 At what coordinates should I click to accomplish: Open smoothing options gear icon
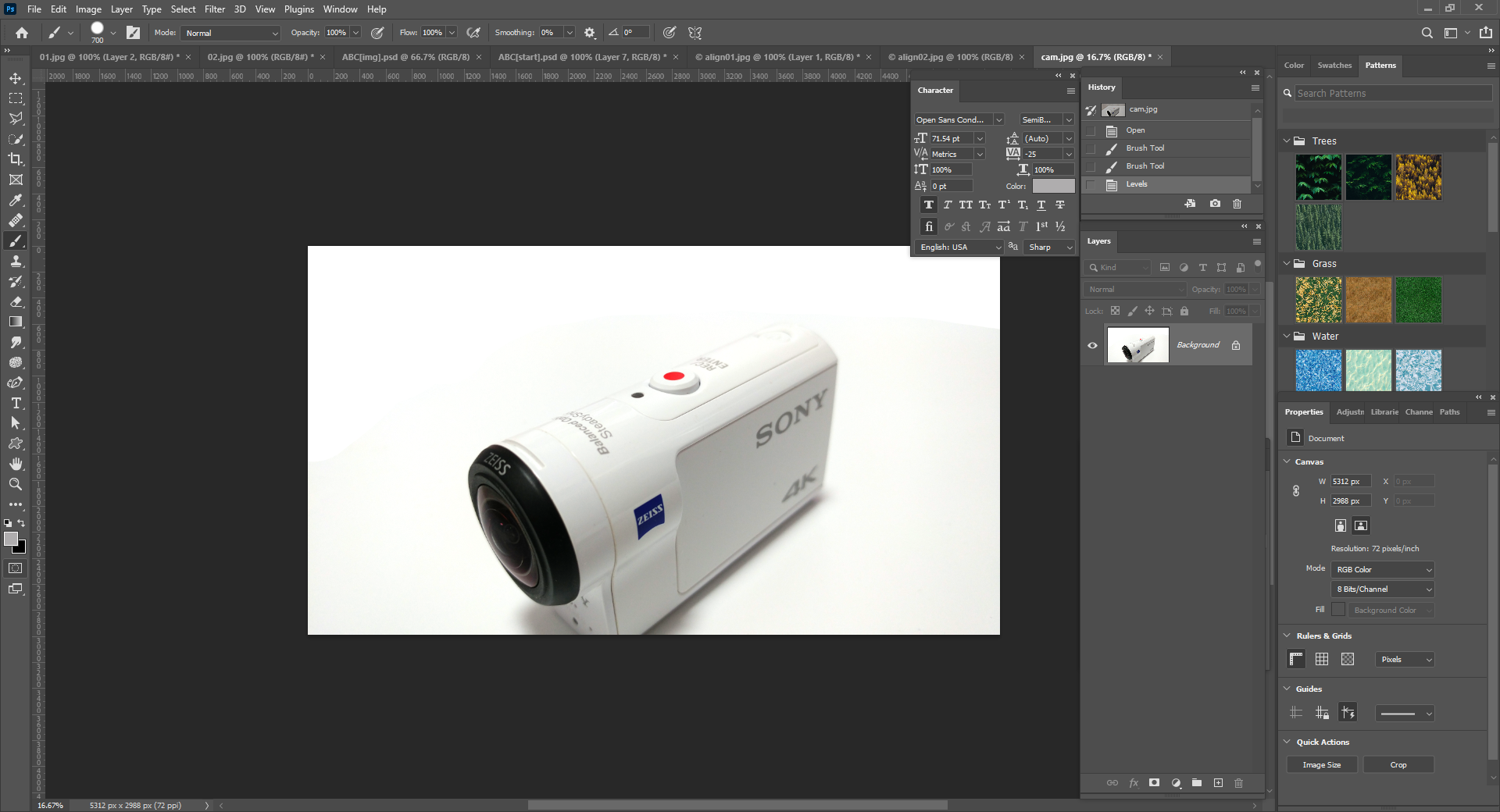click(590, 33)
